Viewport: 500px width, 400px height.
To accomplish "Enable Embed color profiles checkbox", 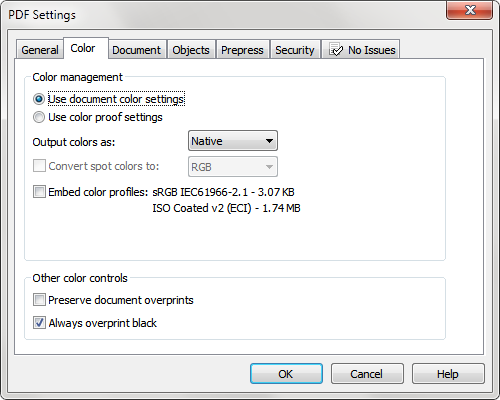I will tap(39, 192).
